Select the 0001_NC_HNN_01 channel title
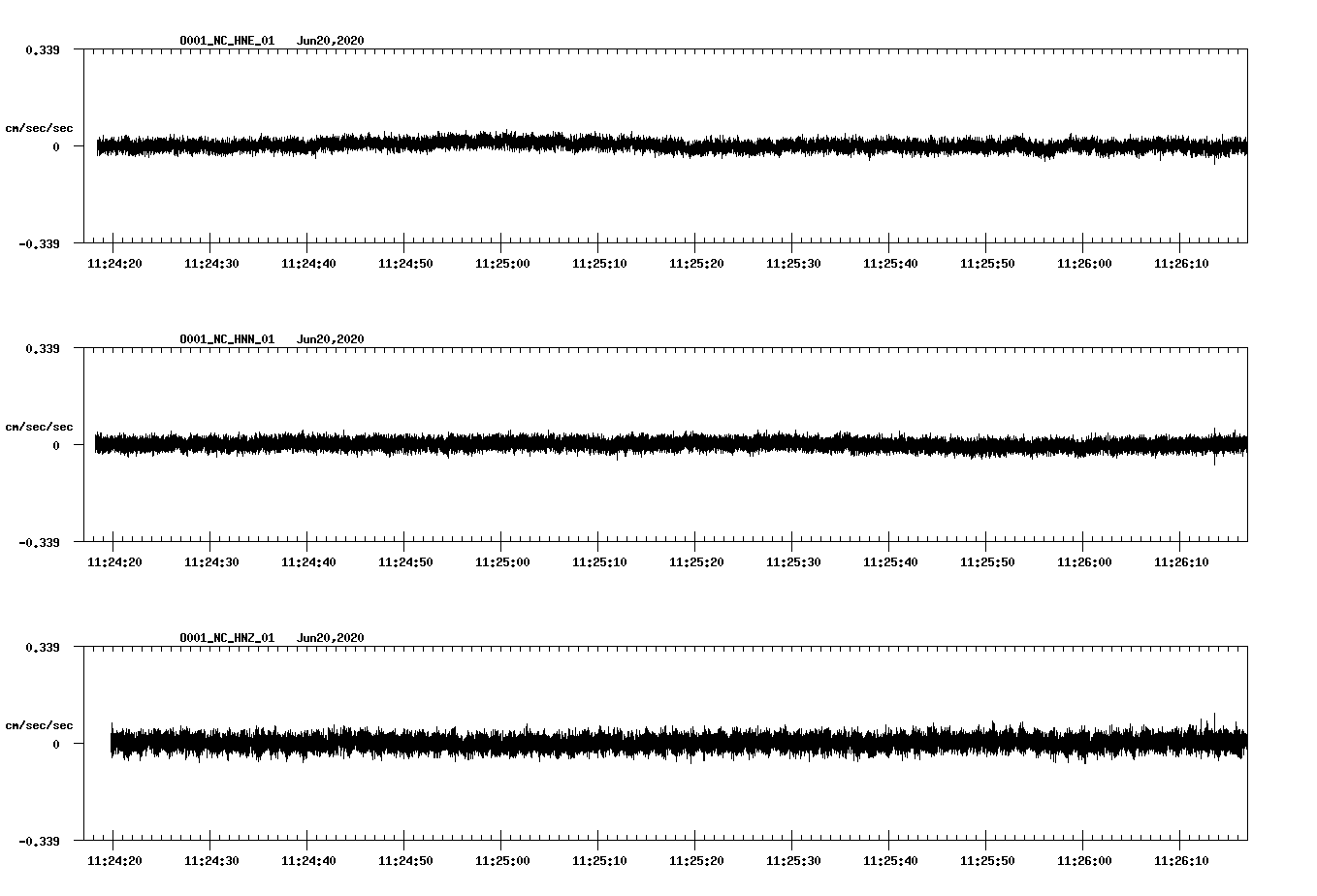 pos(227,339)
